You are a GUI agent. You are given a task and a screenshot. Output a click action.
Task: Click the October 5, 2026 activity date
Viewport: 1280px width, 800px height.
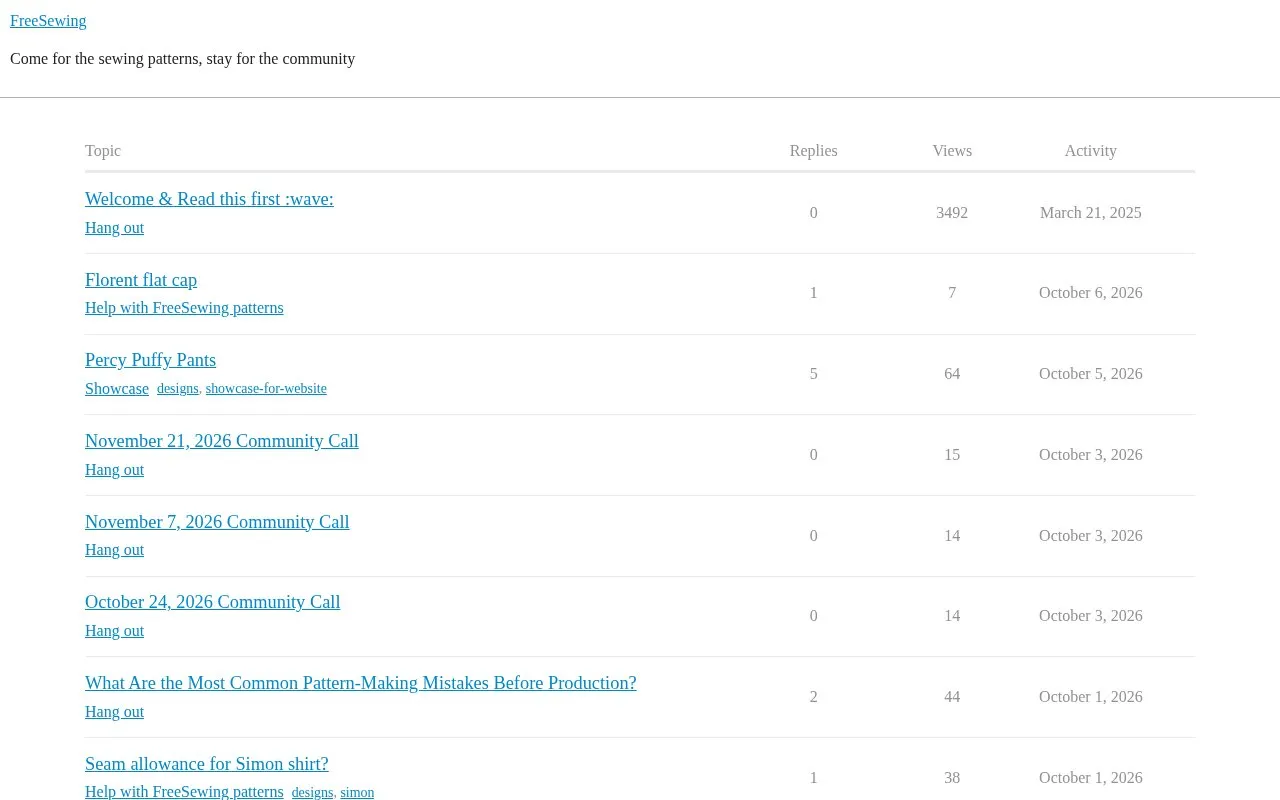(x=1090, y=374)
